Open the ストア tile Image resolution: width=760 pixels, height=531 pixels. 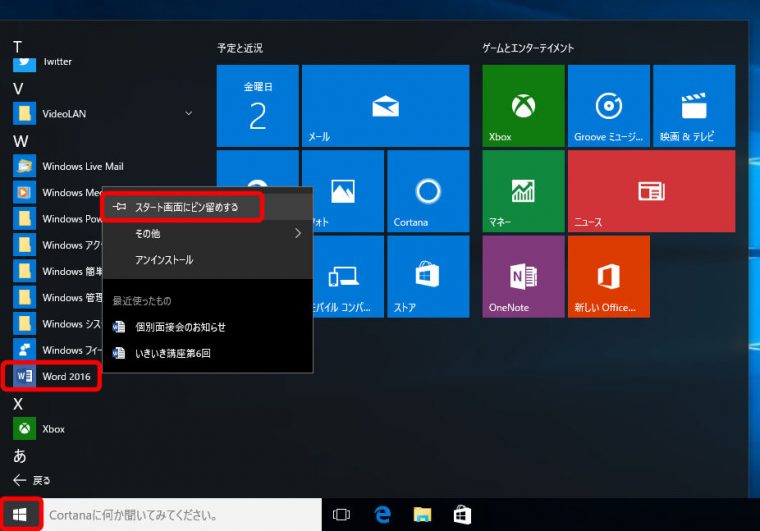(428, 276)
